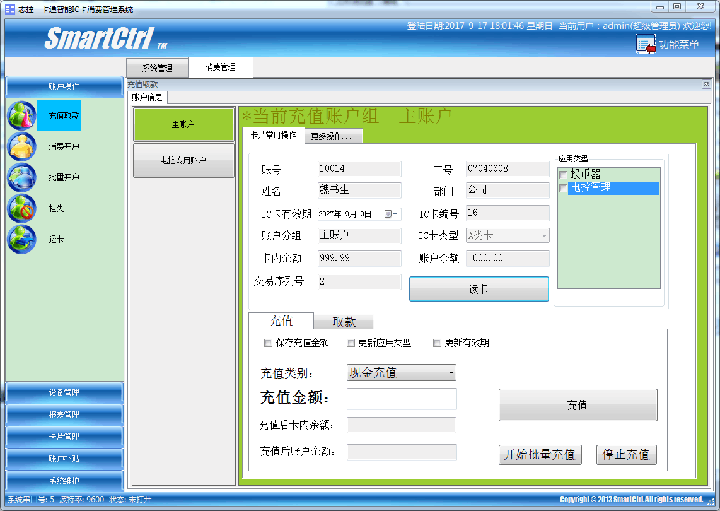This screenshot has width=720, height=511.
Task: Click the yellow user icon in sidebar
Action: (22, 147)
